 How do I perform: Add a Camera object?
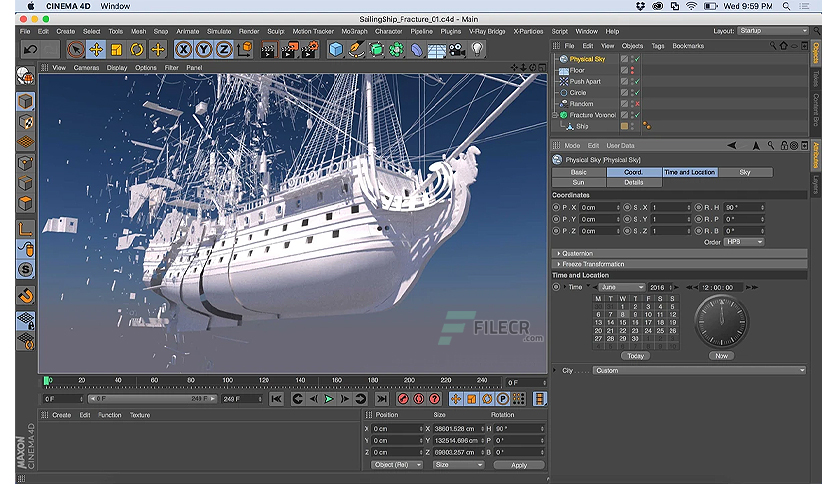pyautogui.click(x=457, y=50)
